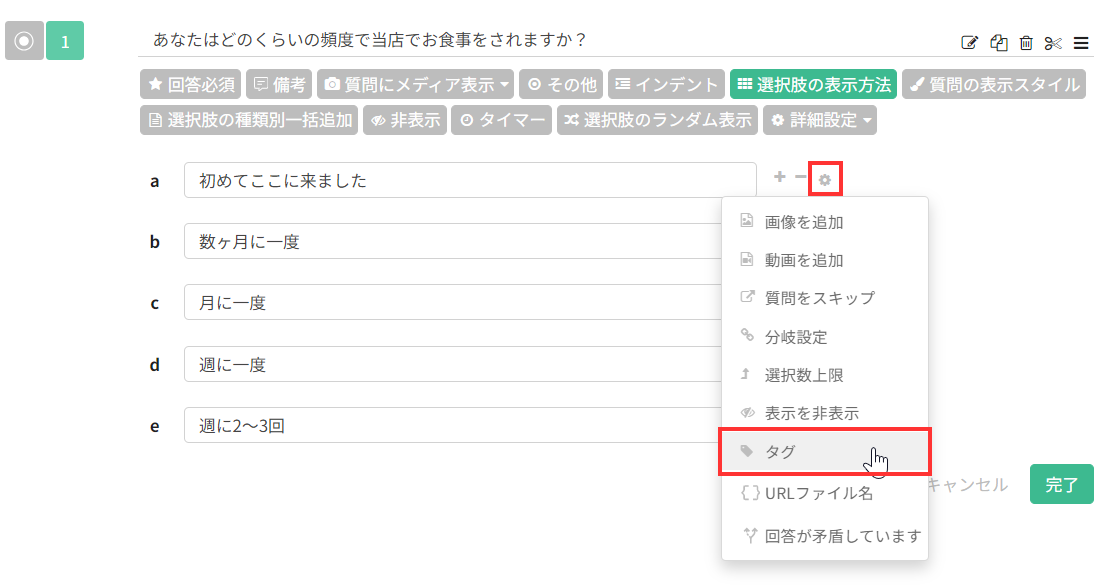Select タグ from the option menu
This screenshot has width=1114, height=586.
click(x=825, y=451)
